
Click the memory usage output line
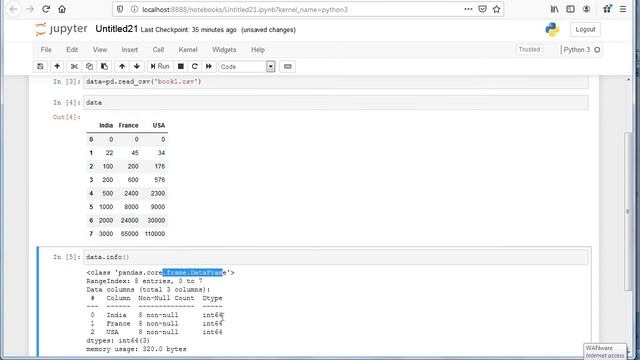136,349
